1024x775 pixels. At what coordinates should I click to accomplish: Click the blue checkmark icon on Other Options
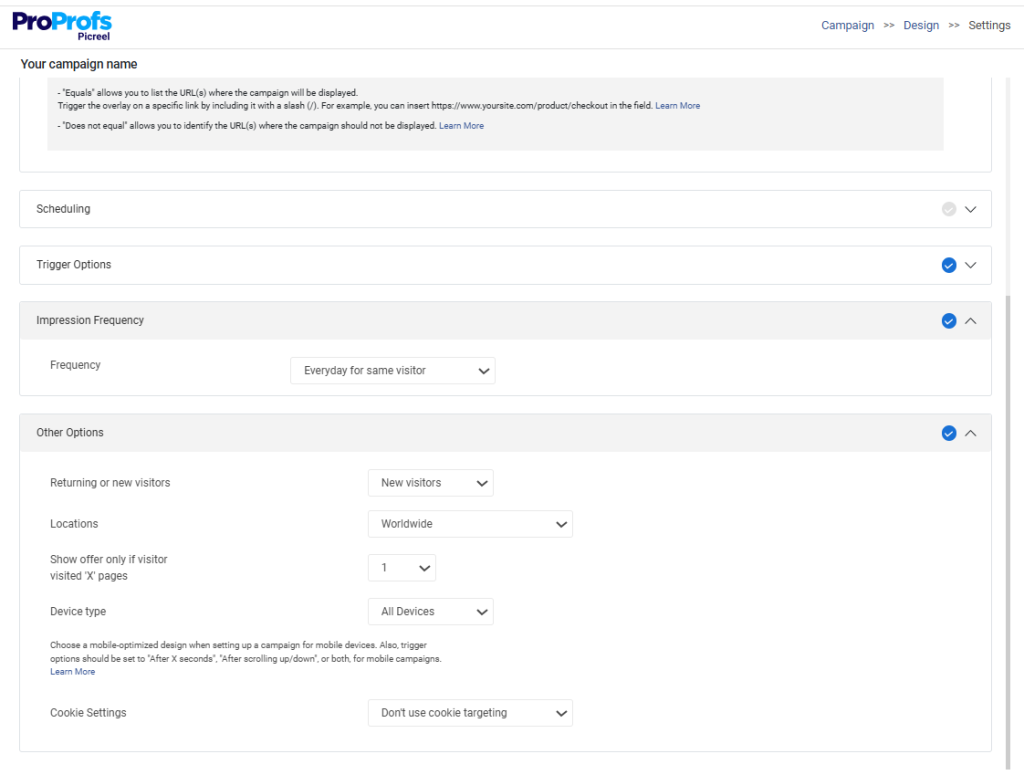[x=948, y=432]
